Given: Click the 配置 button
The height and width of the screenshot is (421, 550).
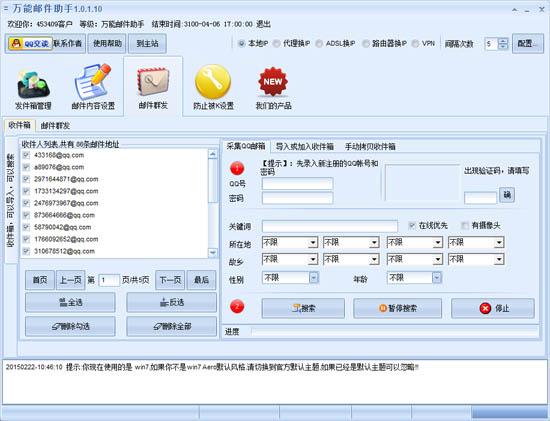Looking at the screenshot, I should tap(528, 44).
